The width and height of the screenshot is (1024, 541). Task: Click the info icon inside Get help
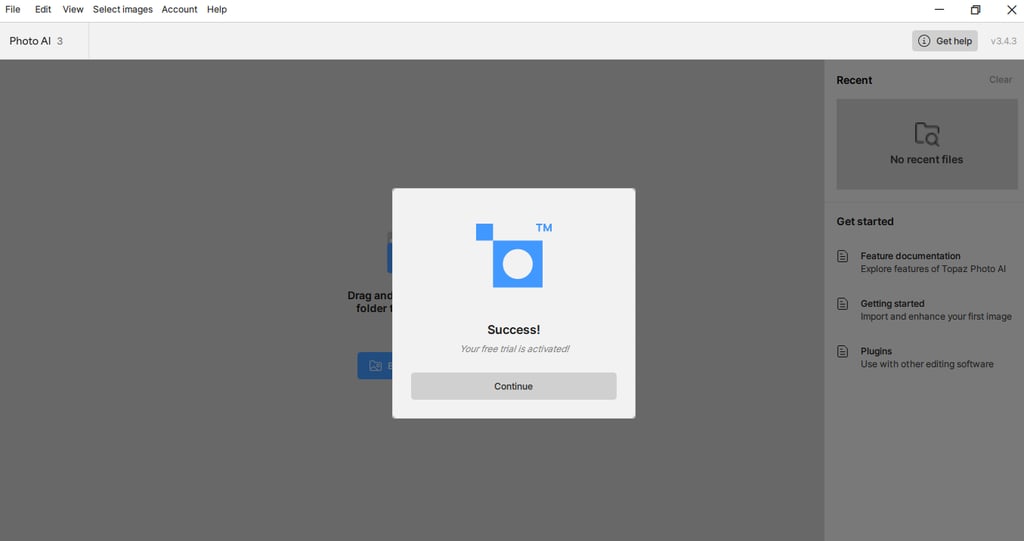click(924, 41)
